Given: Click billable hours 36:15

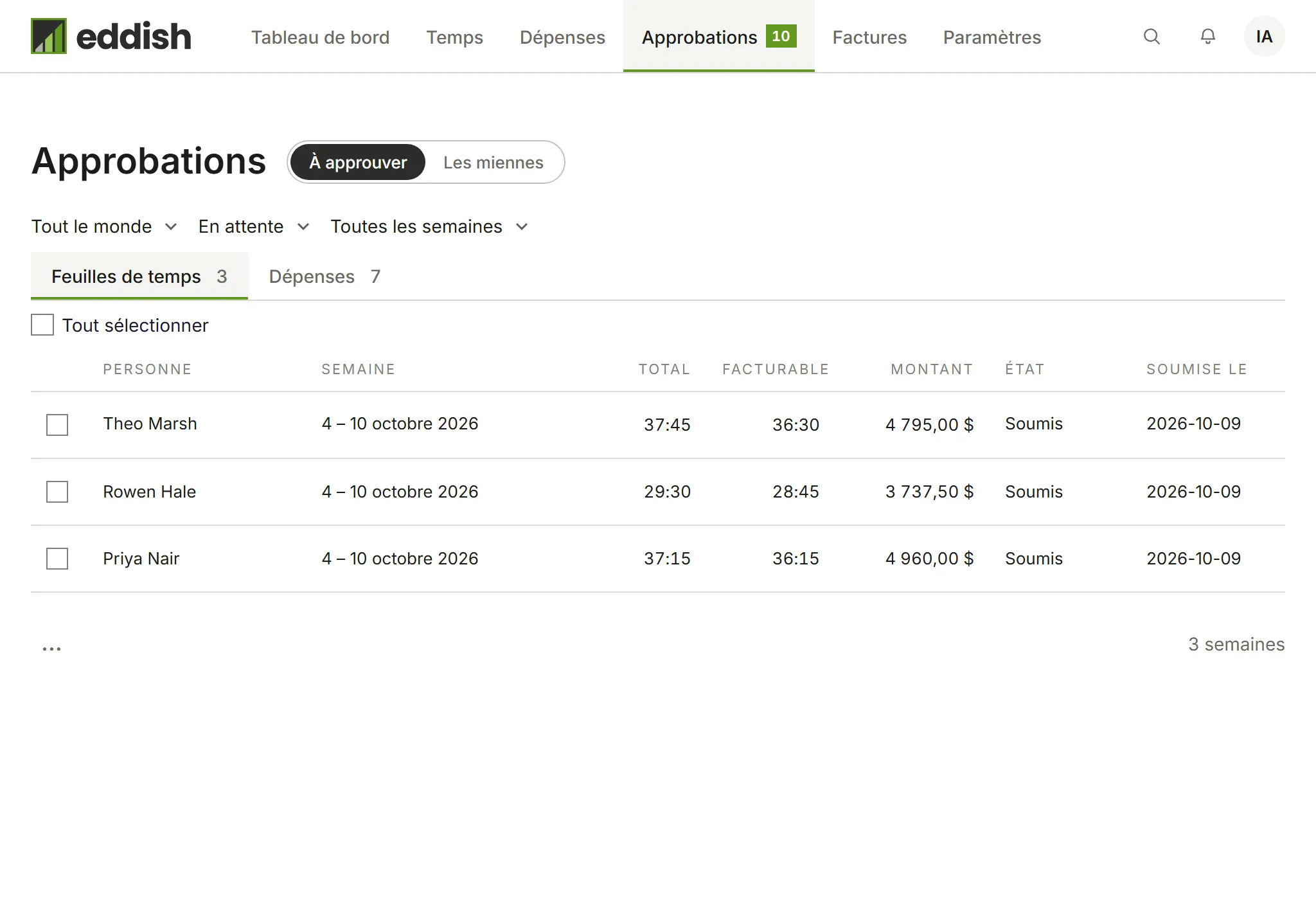Looking at the screenshot, I should [x=796, y=559].
